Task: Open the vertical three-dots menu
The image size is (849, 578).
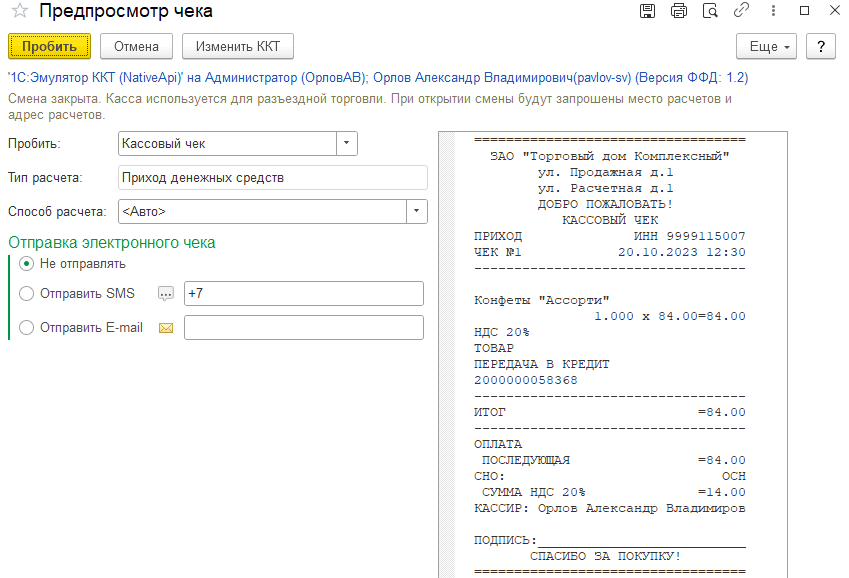Action: point(771,11)
